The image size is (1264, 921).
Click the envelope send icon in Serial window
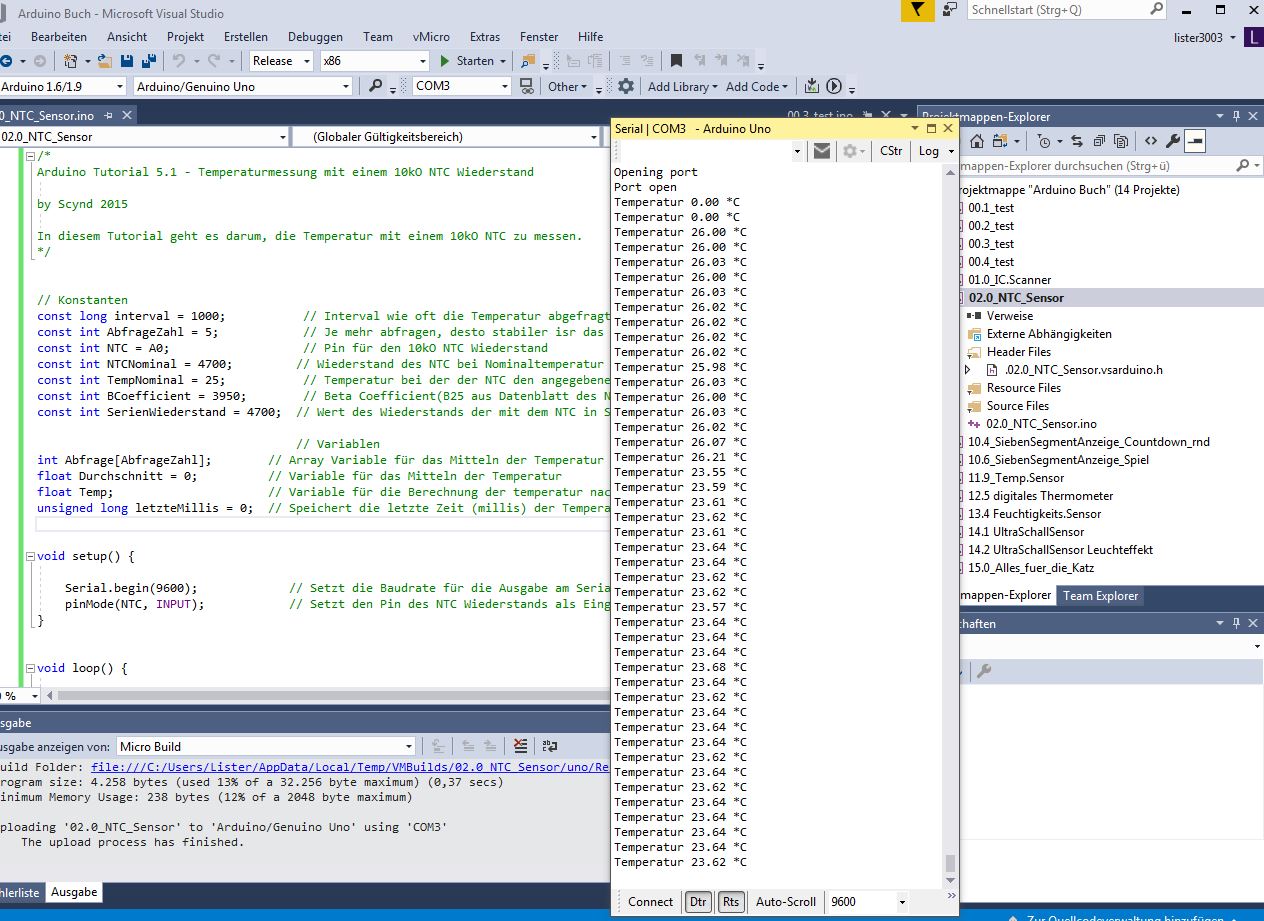822,151
